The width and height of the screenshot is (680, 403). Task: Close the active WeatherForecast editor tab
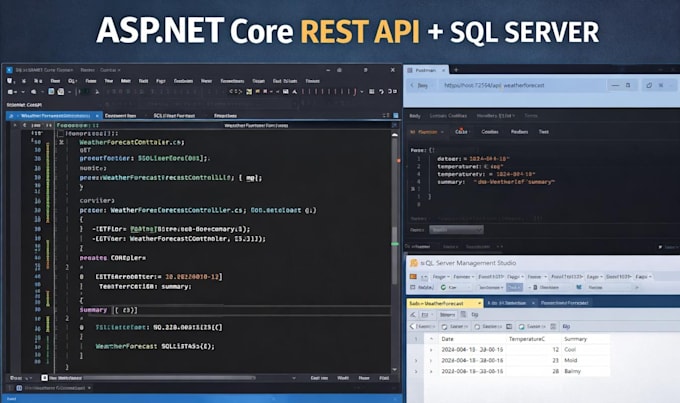tap(97, 116)
